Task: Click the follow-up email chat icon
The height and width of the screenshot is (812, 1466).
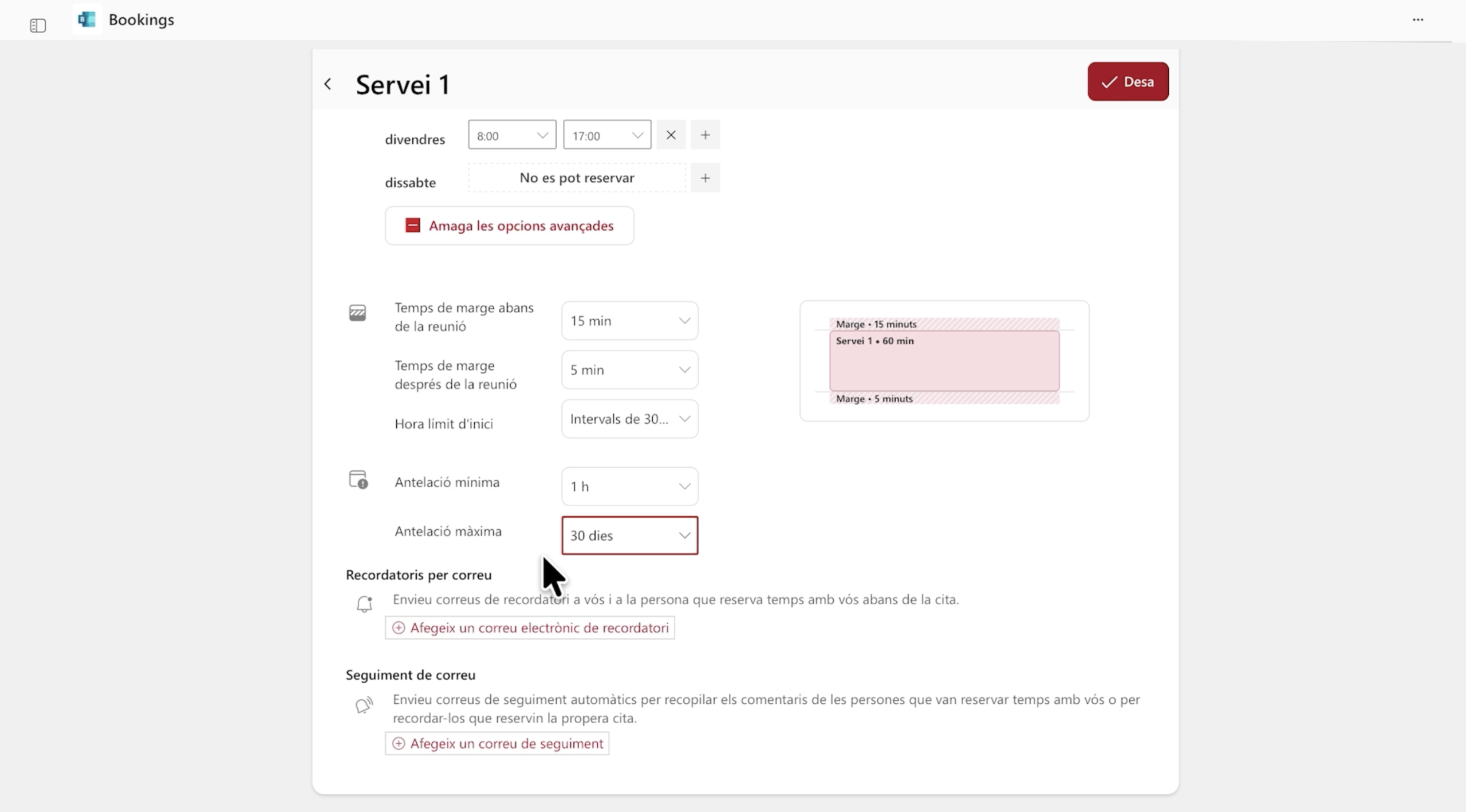Action: tap(364, 705)
